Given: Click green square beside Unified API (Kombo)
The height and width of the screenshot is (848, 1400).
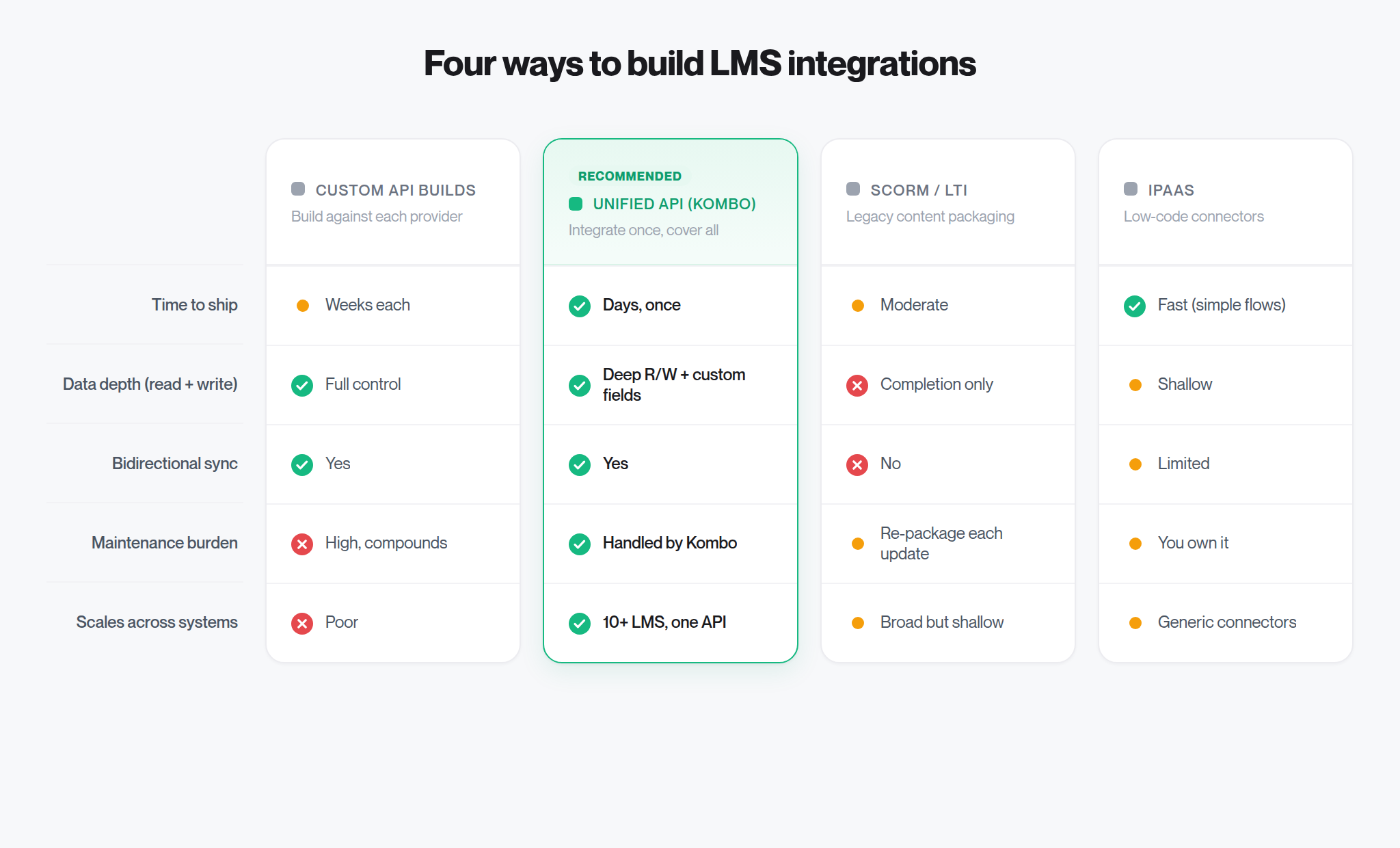Looking at the screenshot, I should click(x=576, y=204).
